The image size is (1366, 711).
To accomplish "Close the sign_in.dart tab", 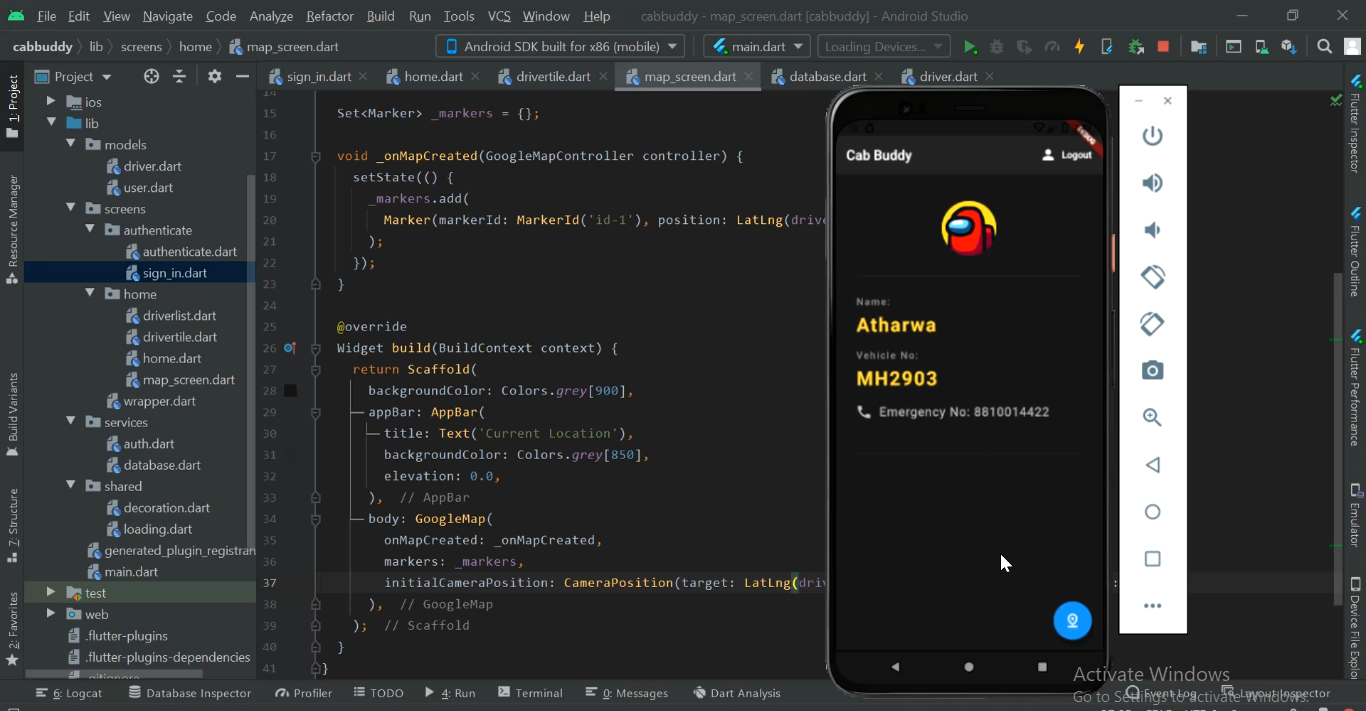I will pos(363,76).
